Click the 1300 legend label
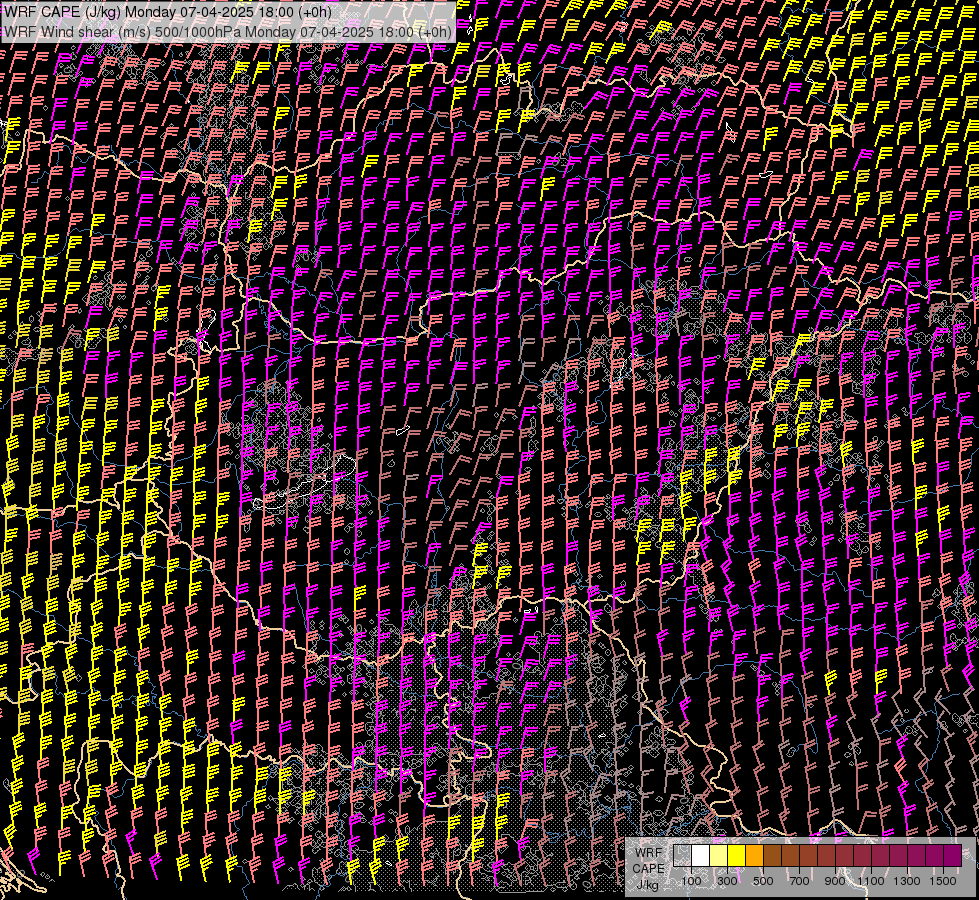 click(x=907, y=881)
